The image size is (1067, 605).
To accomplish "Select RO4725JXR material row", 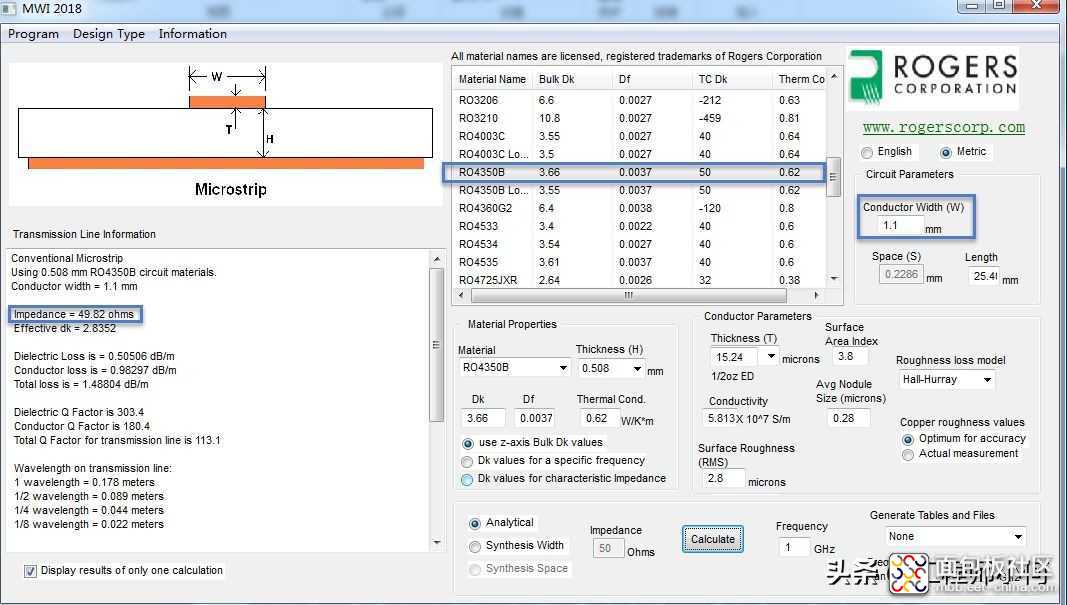I will tap(638, 280).
